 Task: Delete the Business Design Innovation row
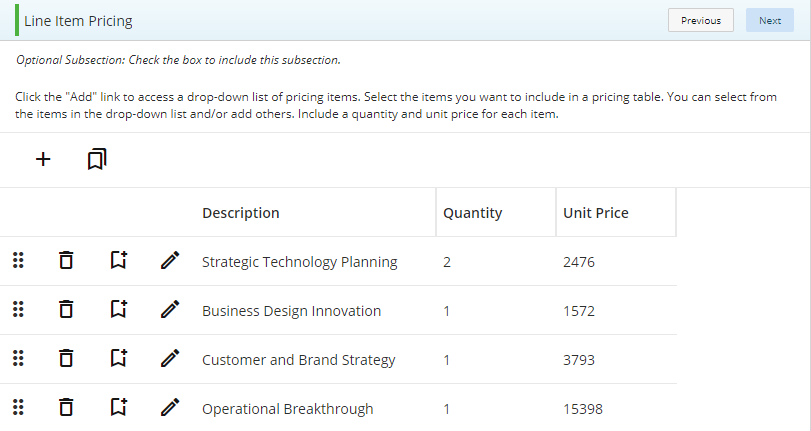[x=66, y=309]
